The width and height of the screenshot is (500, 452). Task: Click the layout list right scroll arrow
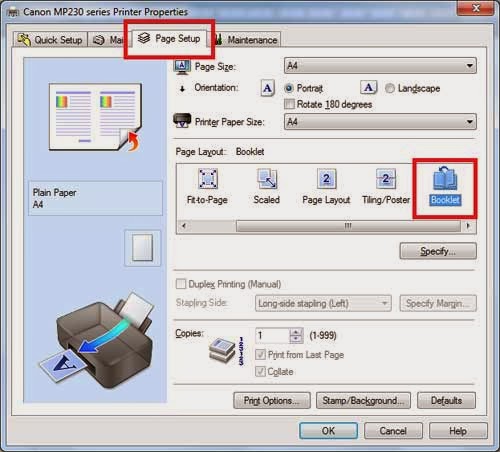click(468, 226)
